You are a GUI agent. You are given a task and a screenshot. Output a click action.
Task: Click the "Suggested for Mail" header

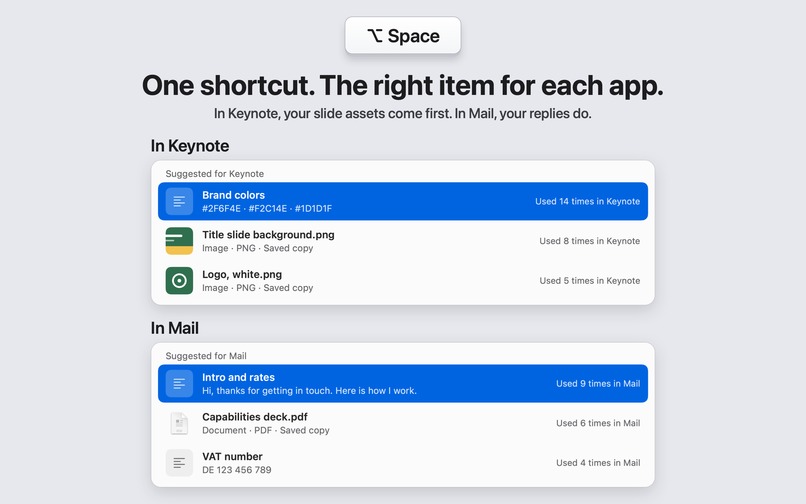[206, 356]
